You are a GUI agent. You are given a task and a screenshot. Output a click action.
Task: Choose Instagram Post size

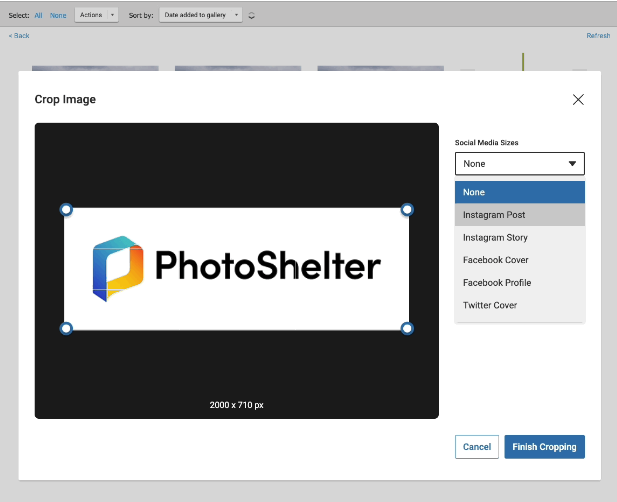[520, 215]
